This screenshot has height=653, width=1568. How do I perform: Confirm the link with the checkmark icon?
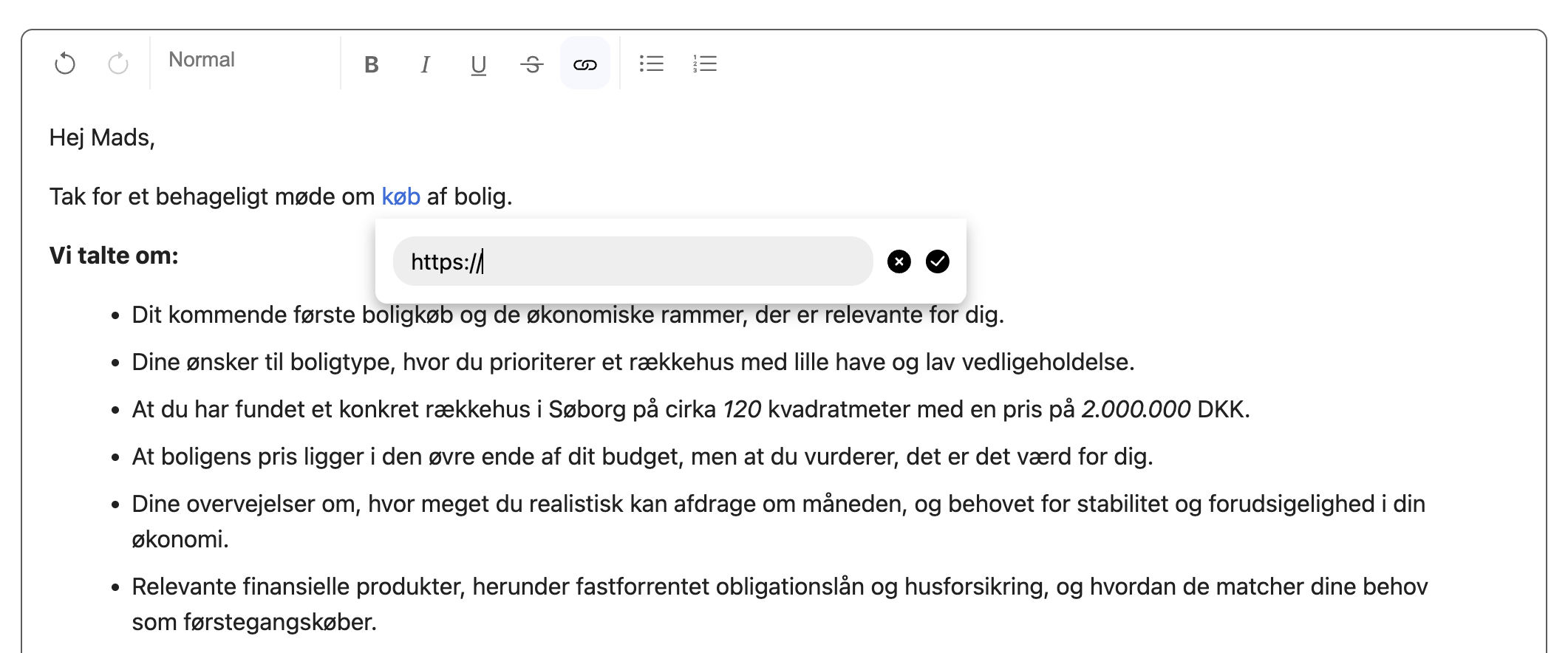pos(937,261)
